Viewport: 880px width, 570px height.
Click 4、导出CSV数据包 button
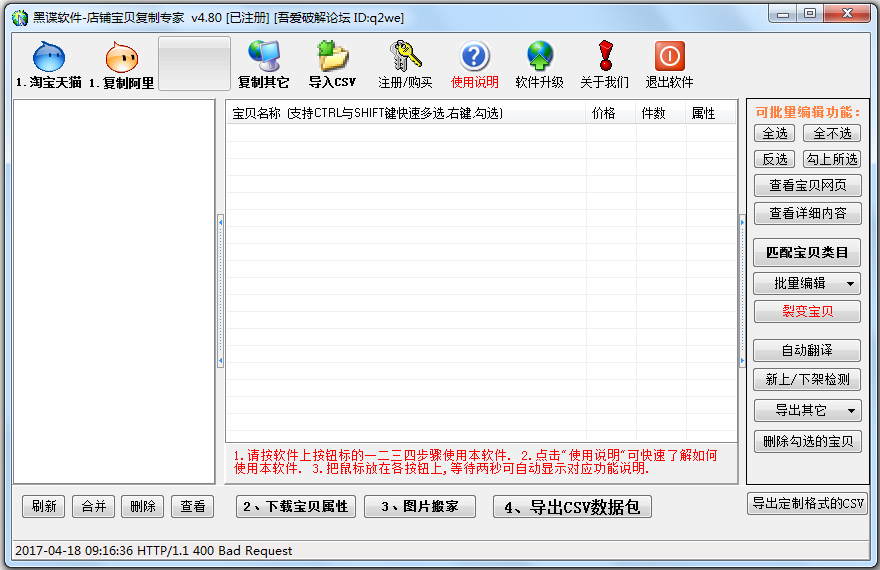pyautogui.click(x=572, y=507)
